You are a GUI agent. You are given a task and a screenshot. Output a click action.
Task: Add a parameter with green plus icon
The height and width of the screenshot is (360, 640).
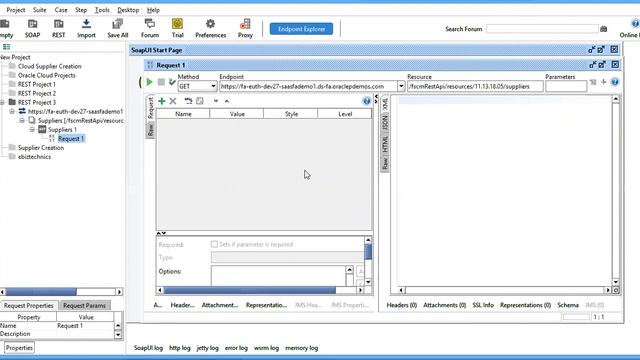pos(162,101)
